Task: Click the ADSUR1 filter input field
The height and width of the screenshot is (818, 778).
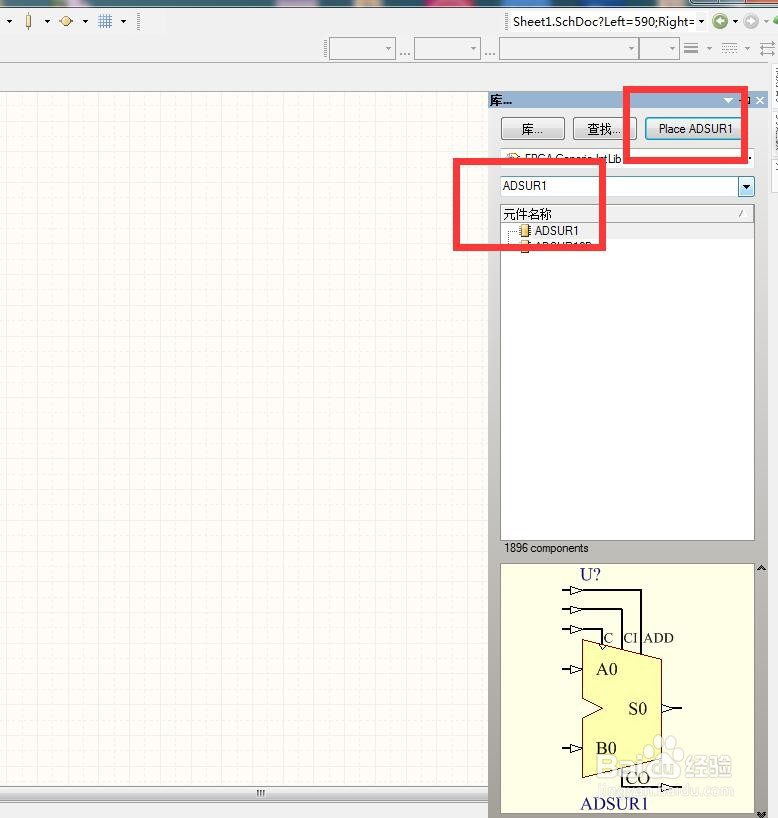Action: (619, 186)
